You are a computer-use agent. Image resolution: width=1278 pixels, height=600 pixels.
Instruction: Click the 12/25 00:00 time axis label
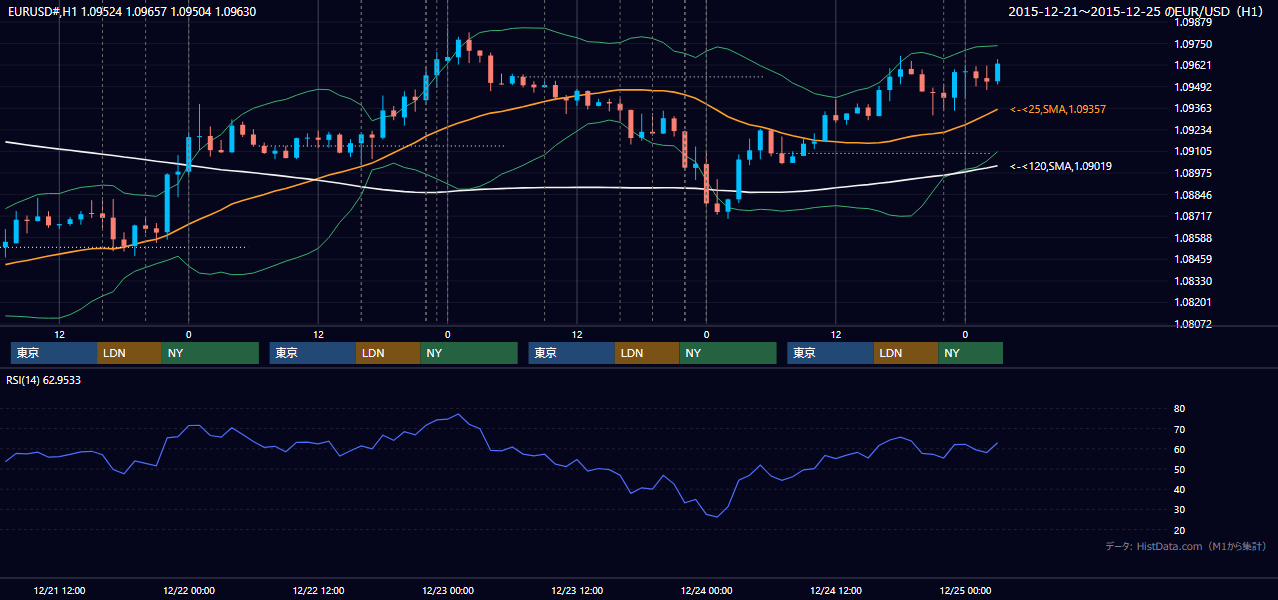(965, 590)
